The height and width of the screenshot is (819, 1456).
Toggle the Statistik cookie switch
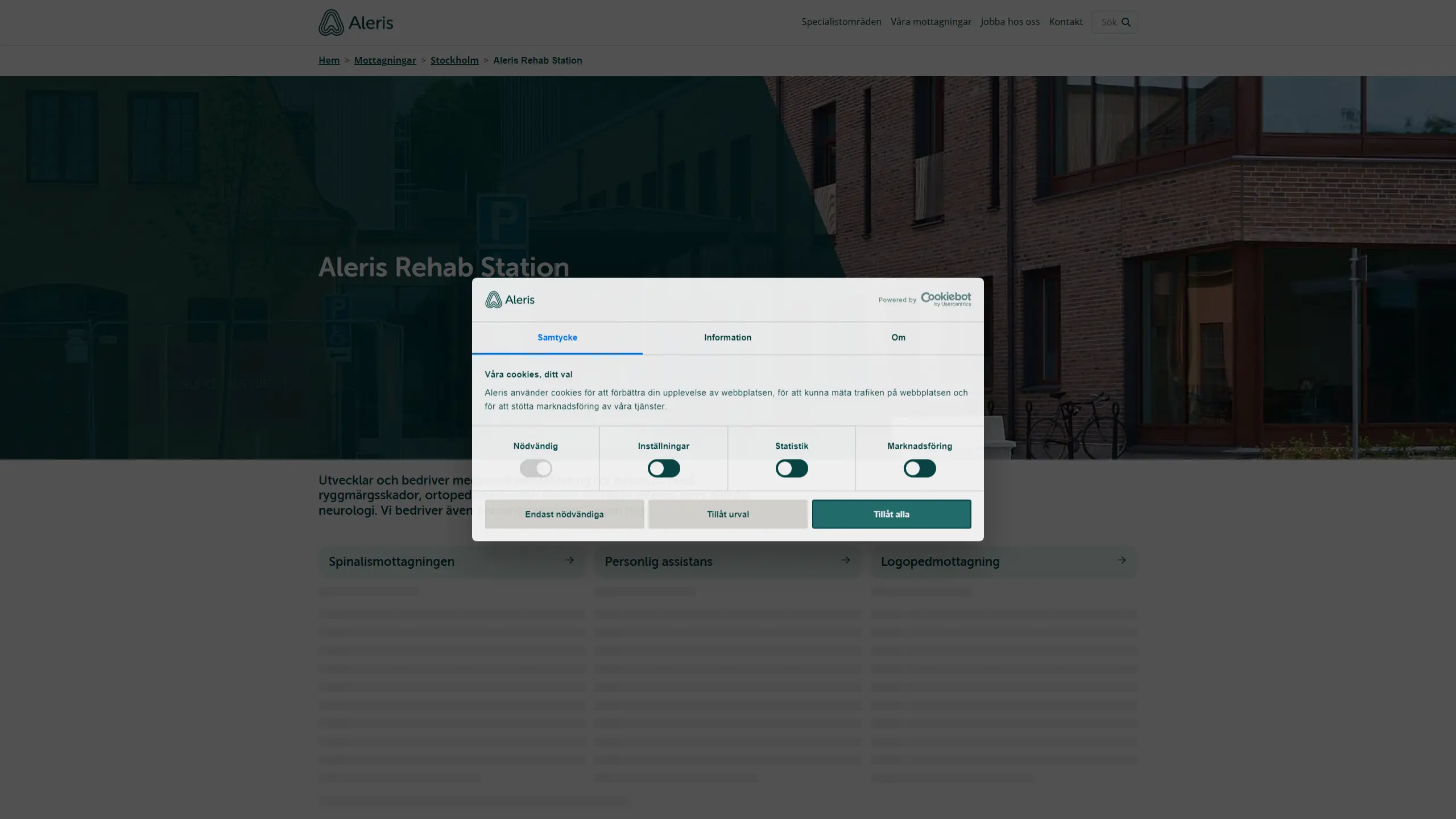[x=792, y=468]
